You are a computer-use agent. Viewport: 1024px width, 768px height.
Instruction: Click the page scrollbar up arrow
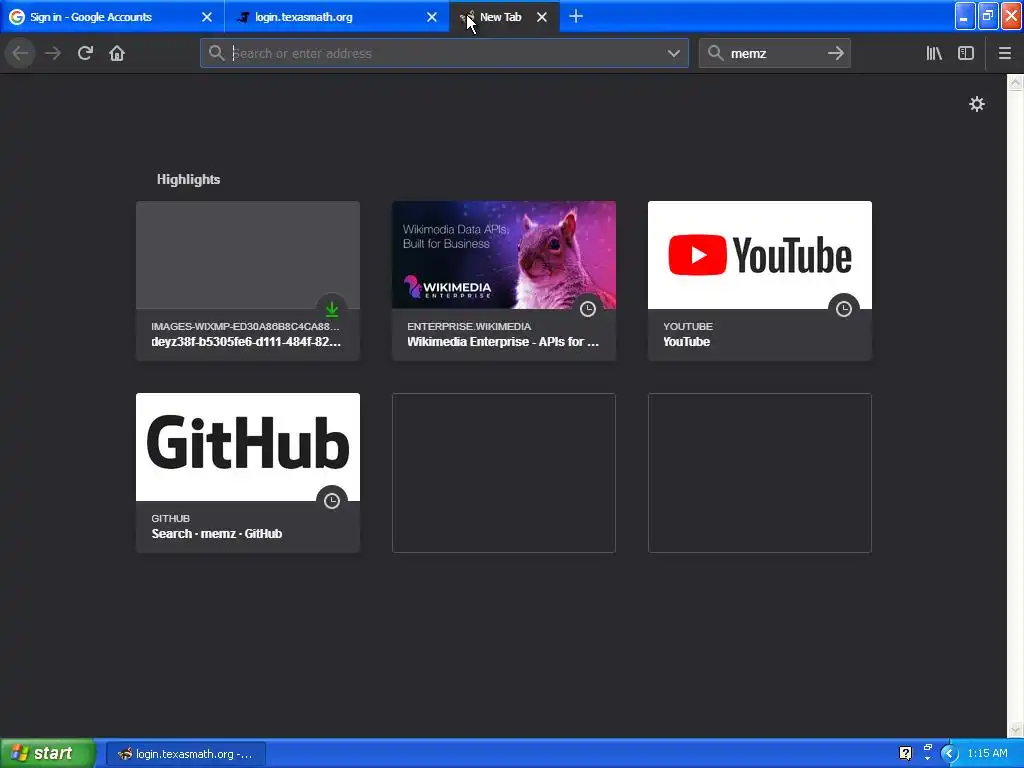[x=1016, y=82]
